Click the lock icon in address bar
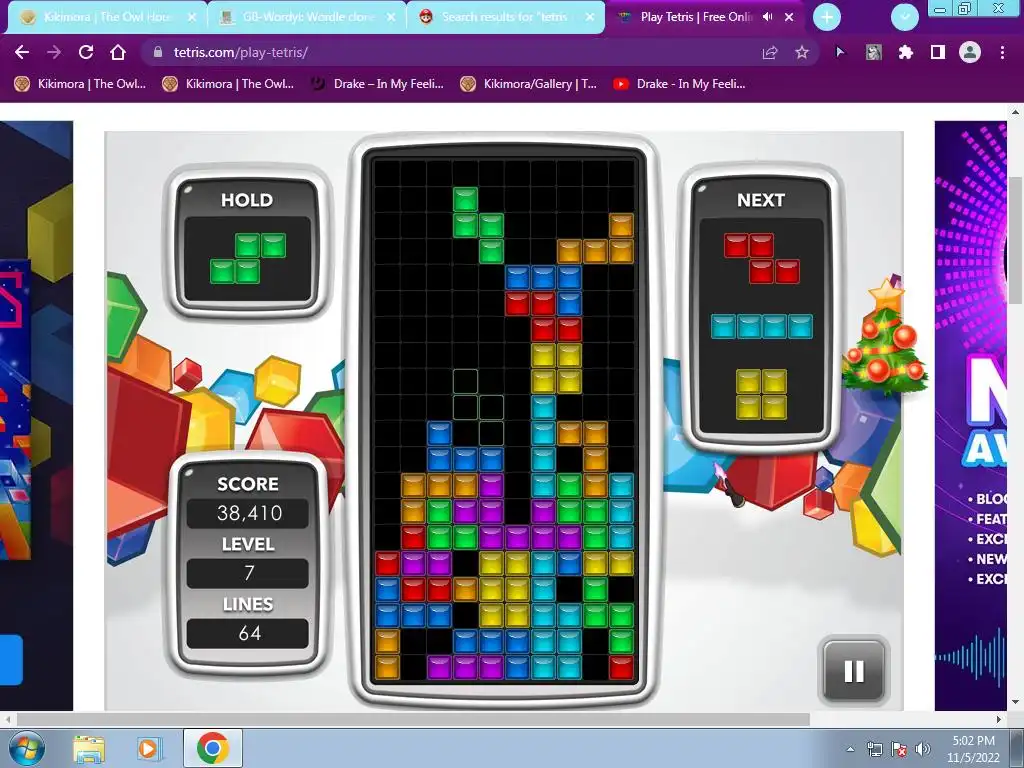1024x768 pixels. (157, 52)
